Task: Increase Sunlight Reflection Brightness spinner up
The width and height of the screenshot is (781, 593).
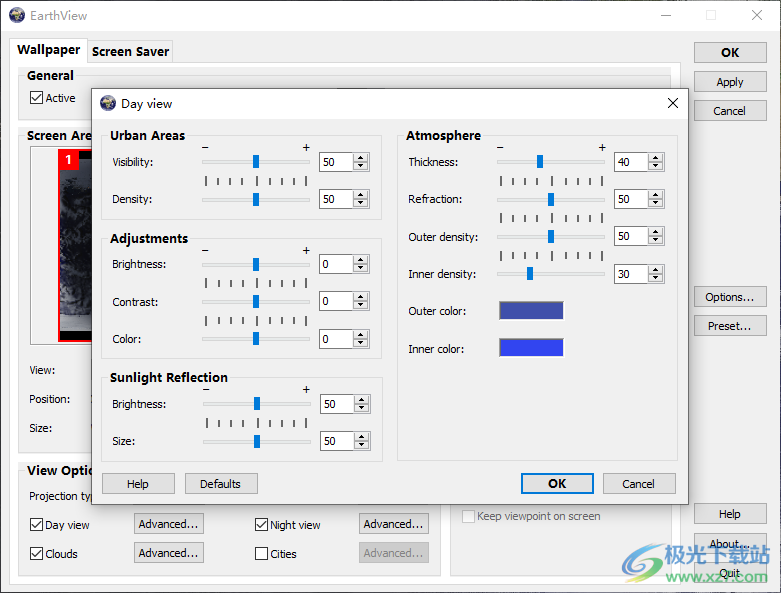Action: click(x=362, y=400)
